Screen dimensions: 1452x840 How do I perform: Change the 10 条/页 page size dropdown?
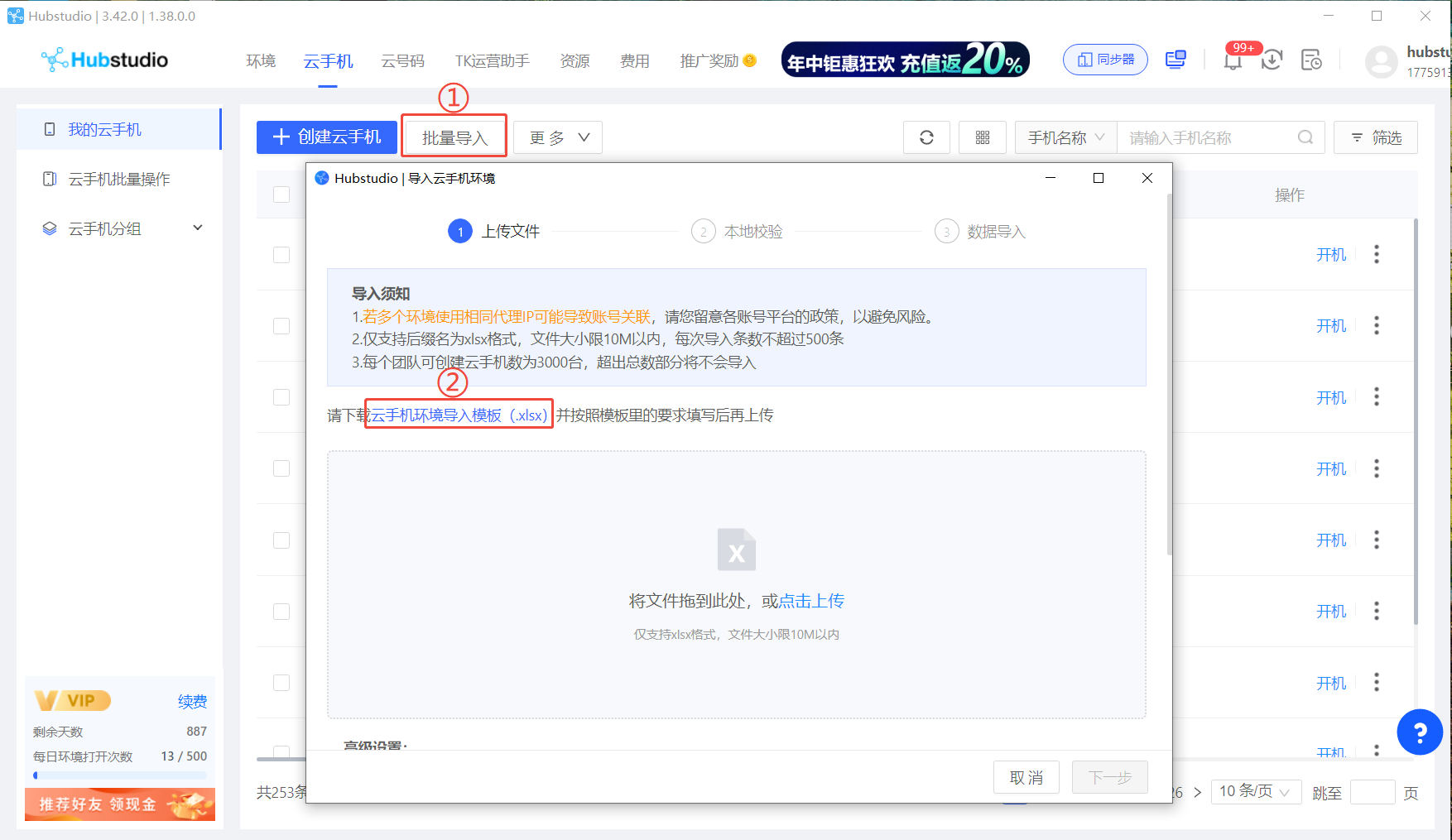1256,792
